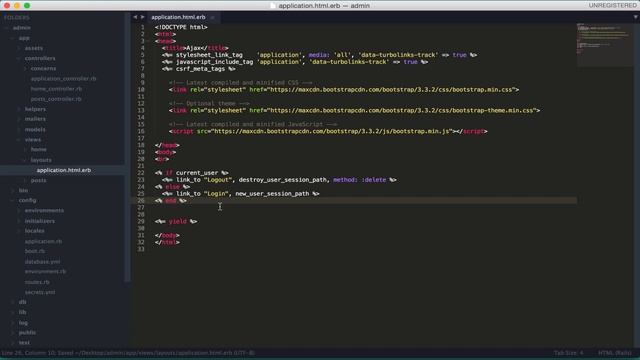The image size is (640, 360).
Task: Open routes.rb file
Action: pyautogui.click(x=37, y=282)
